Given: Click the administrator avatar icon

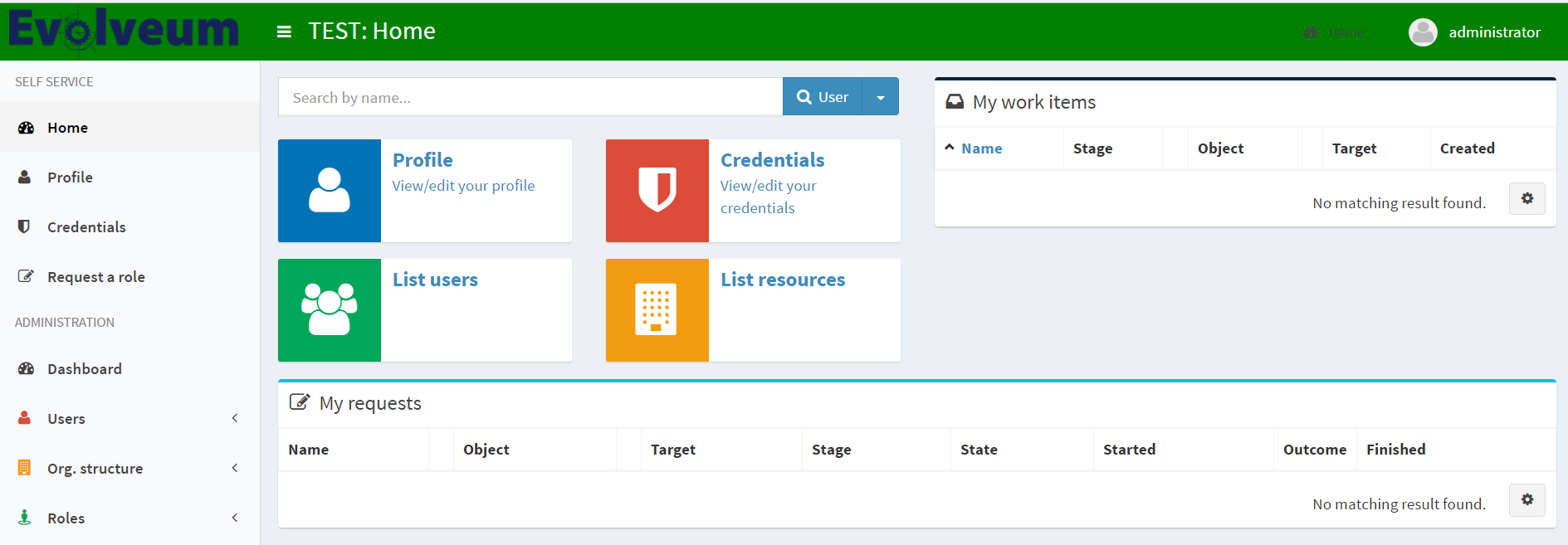Looking at the screenshot, I should 1423,32.
